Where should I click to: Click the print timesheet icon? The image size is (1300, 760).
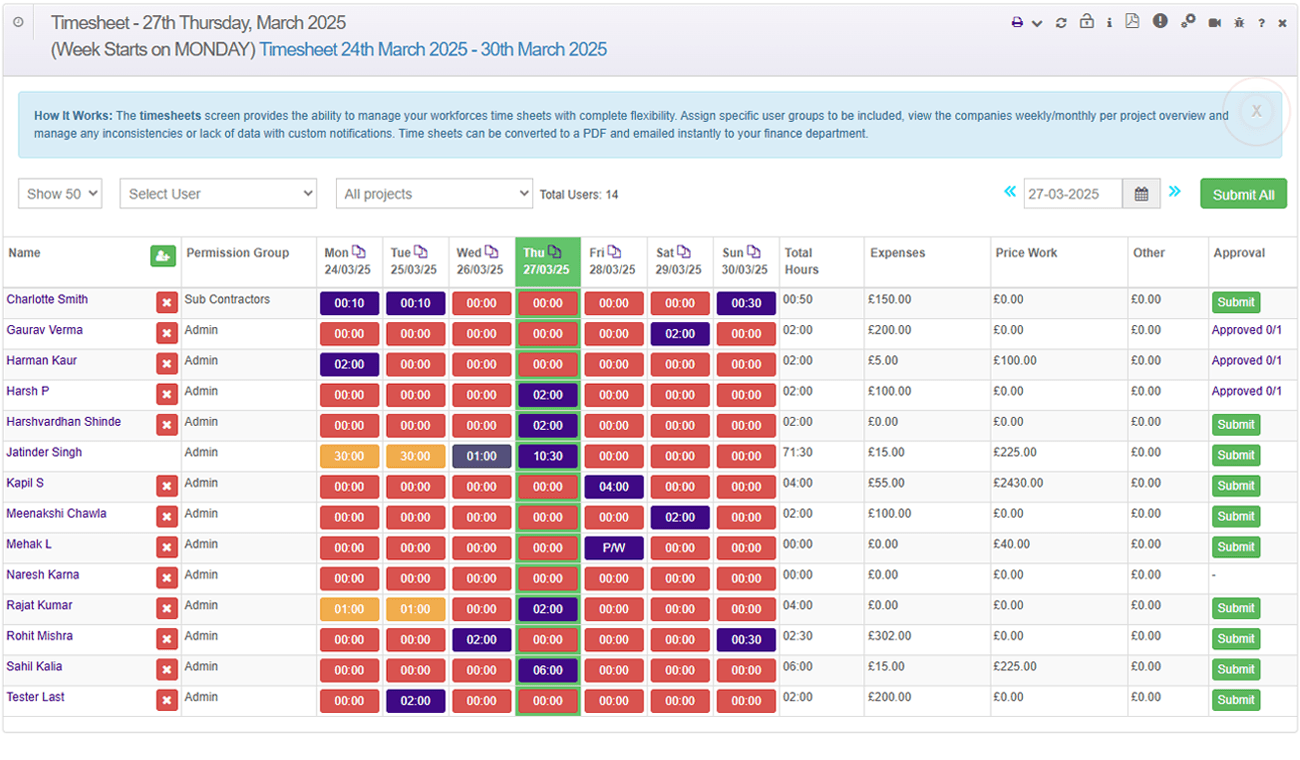[1018, 22]
